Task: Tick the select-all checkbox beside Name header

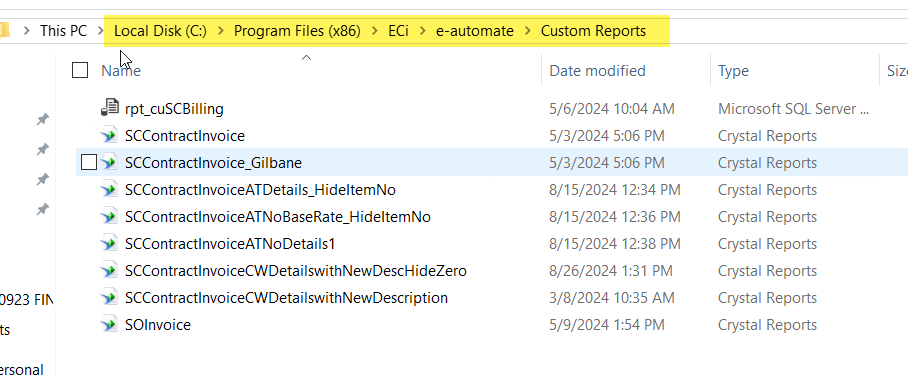Action: [x=80, y=70]
